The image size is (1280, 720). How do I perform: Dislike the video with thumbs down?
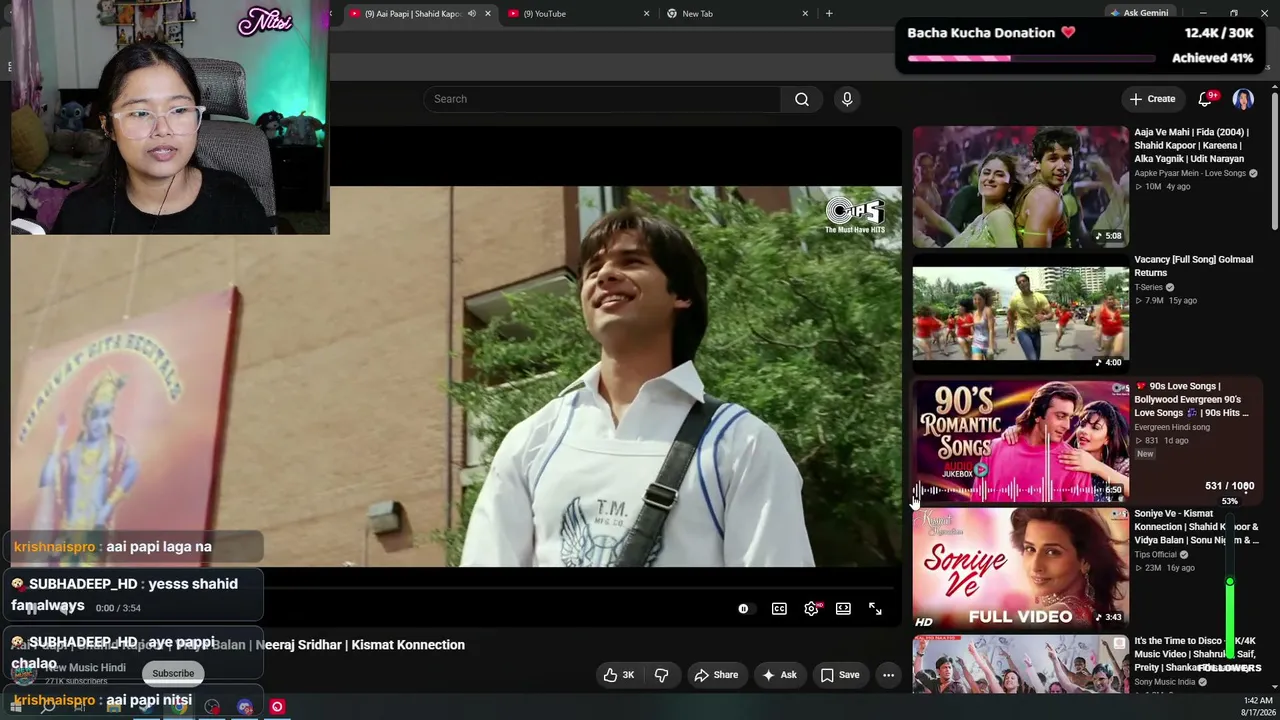[661, 675]
